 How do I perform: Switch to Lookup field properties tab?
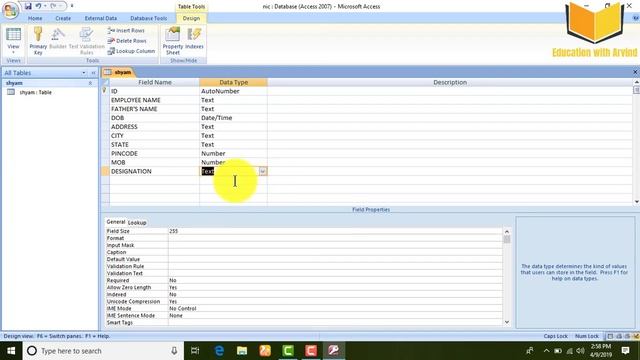pyautogui.click(x=137, y=222)
